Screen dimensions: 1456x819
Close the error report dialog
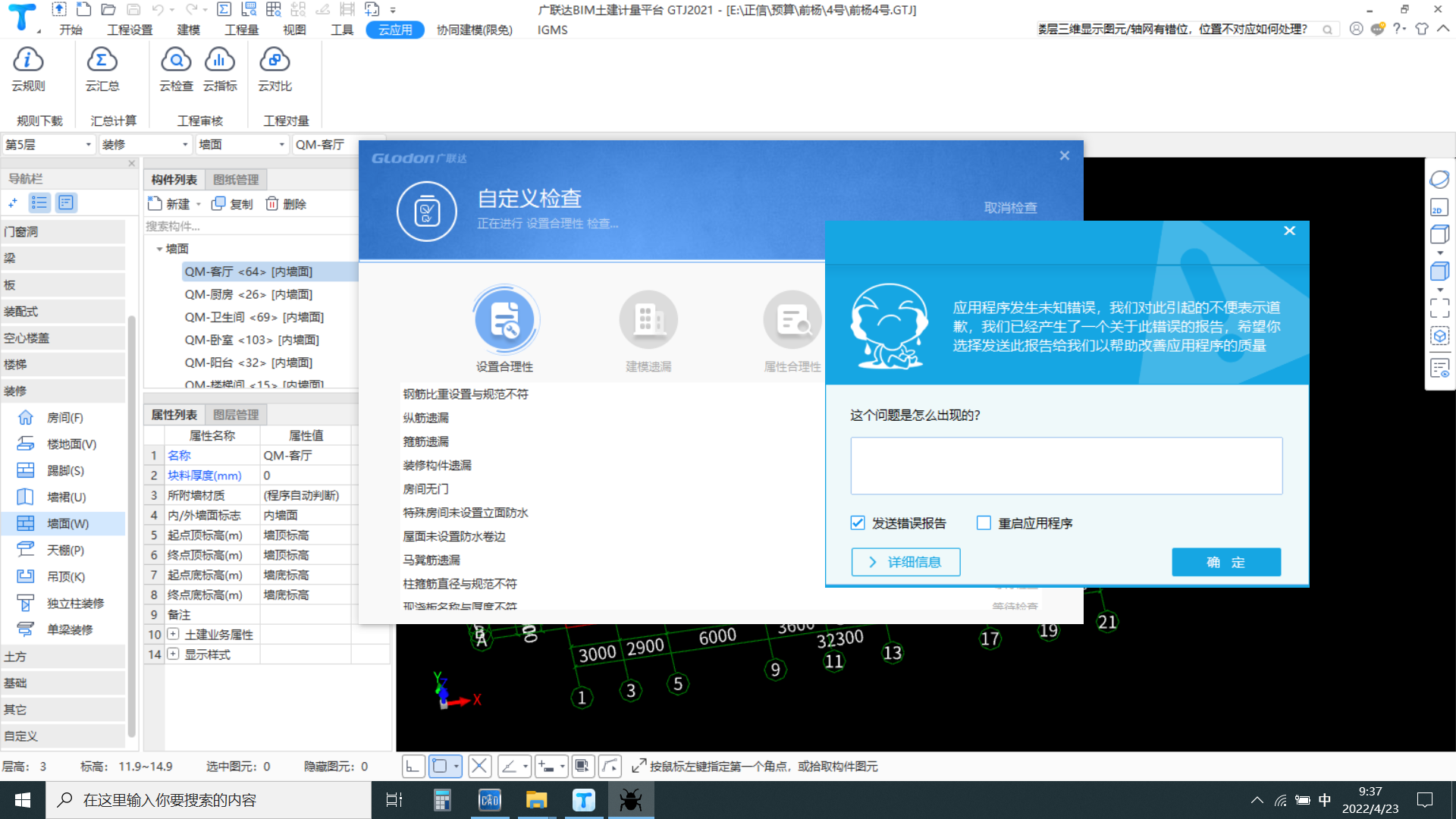point(1289,231)
